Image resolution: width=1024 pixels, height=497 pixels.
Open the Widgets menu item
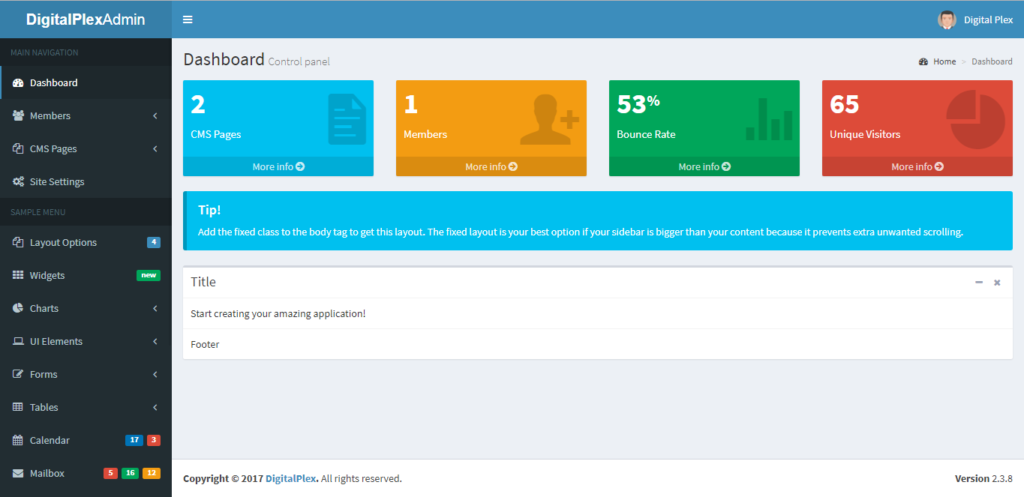[x=86, y=275]
